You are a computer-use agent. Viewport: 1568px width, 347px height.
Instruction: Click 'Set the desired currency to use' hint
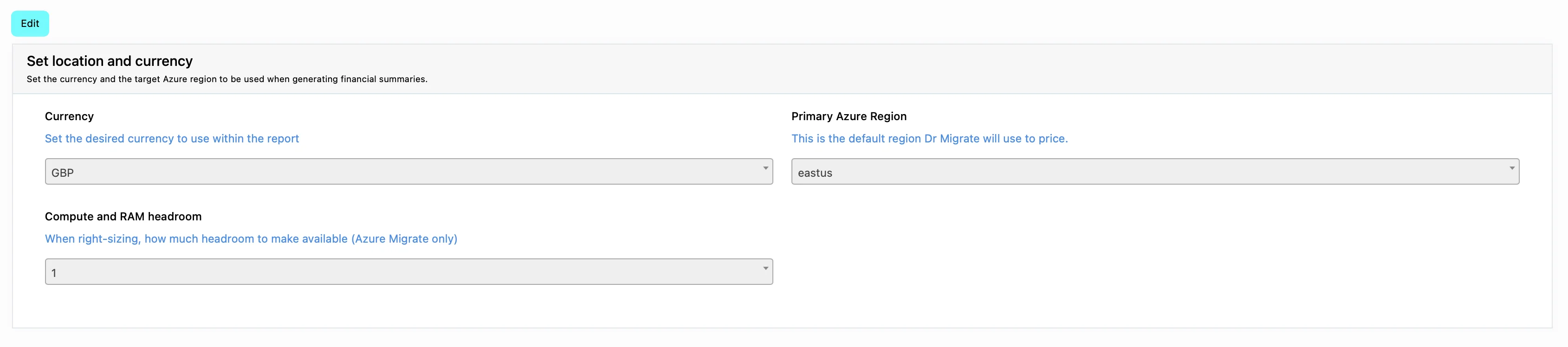tap(172, 139)
